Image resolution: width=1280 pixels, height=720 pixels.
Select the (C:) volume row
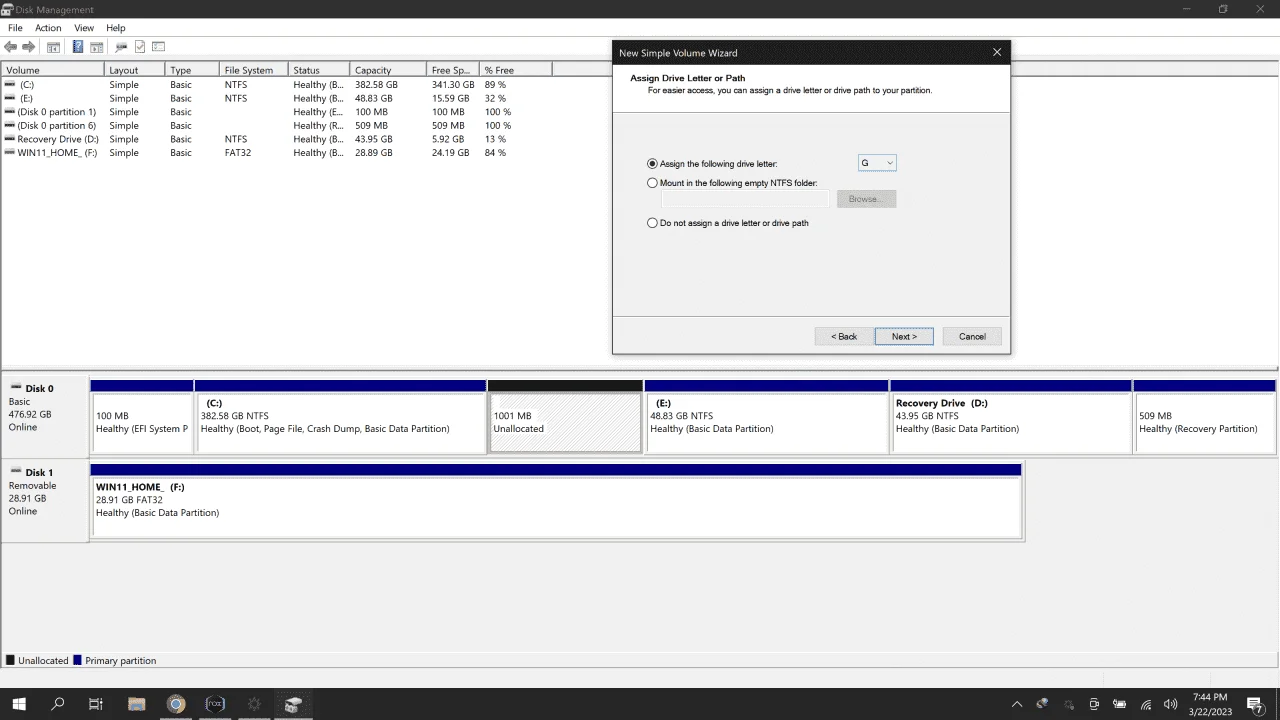tap(276, 85)
